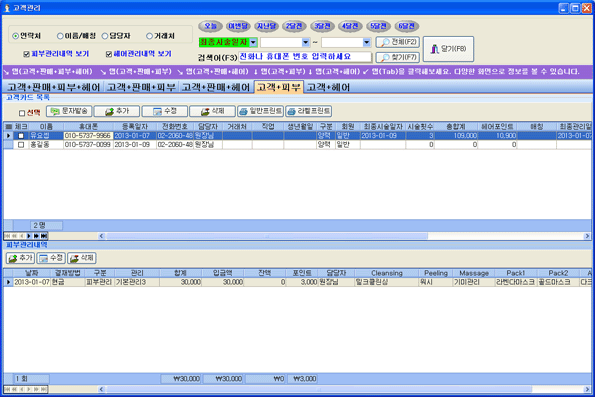Click the 이름 column header
595x397 pixels.
point(46,126)
